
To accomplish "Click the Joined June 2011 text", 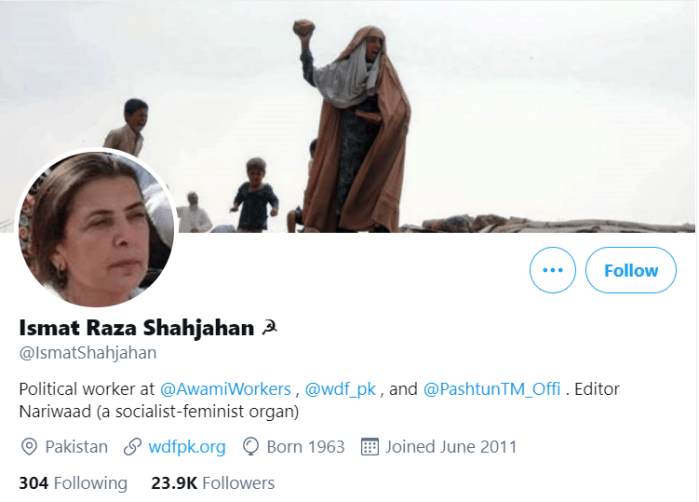I will (451, 447).
